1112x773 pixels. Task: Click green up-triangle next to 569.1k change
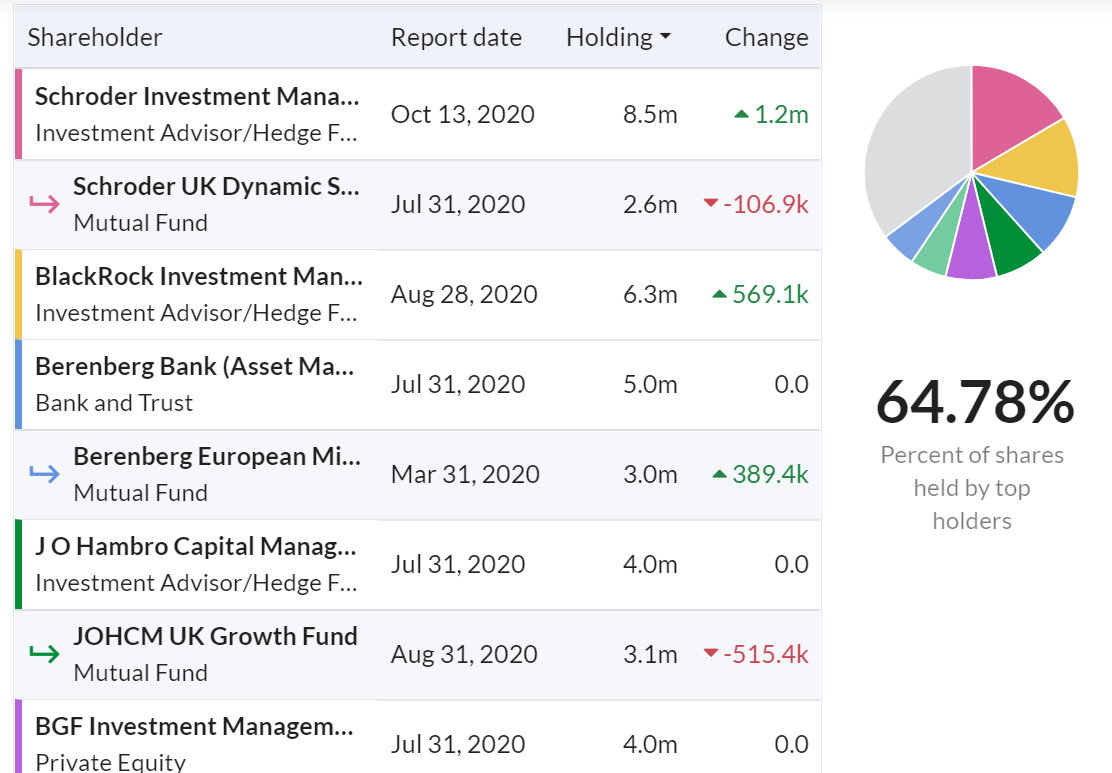(719, 294)
